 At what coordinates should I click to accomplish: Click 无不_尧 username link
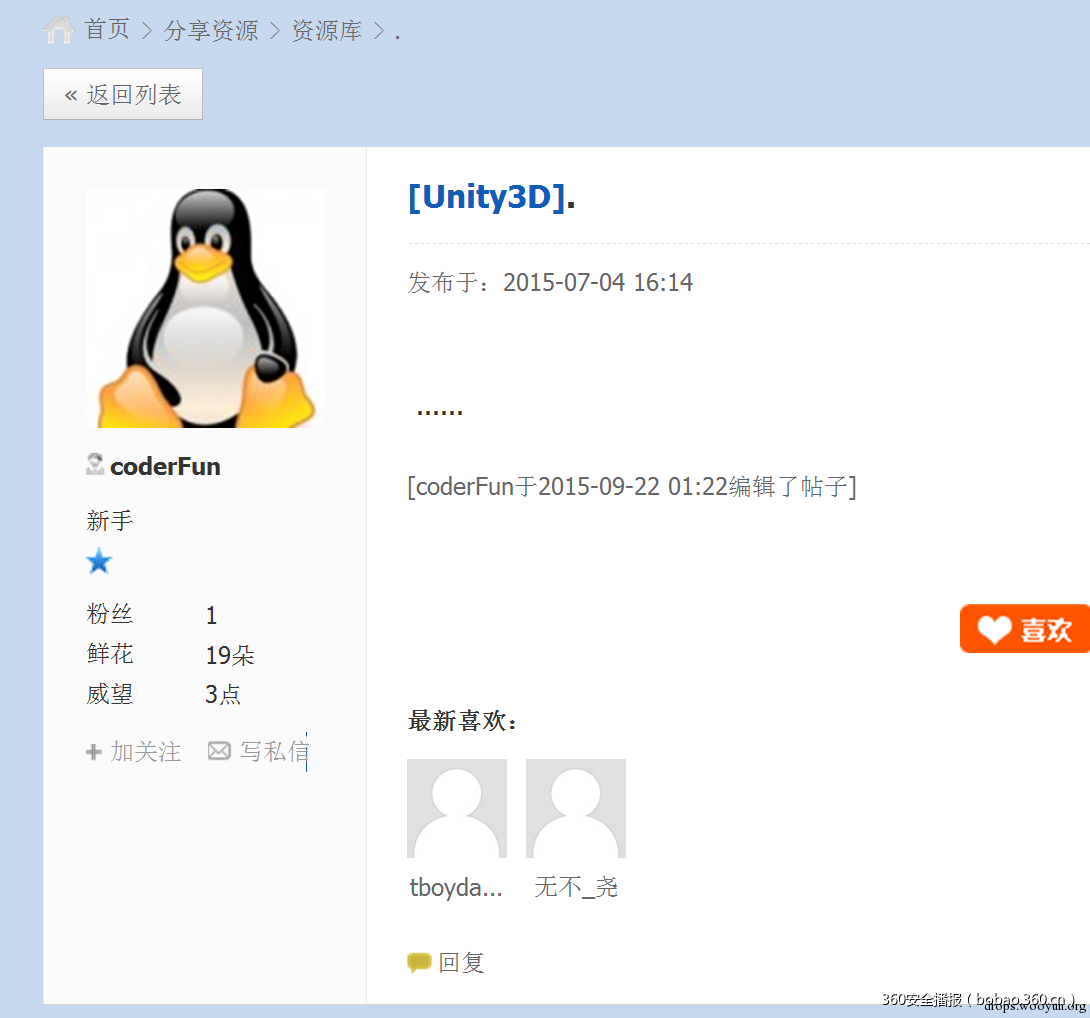(x=576, y=887)
